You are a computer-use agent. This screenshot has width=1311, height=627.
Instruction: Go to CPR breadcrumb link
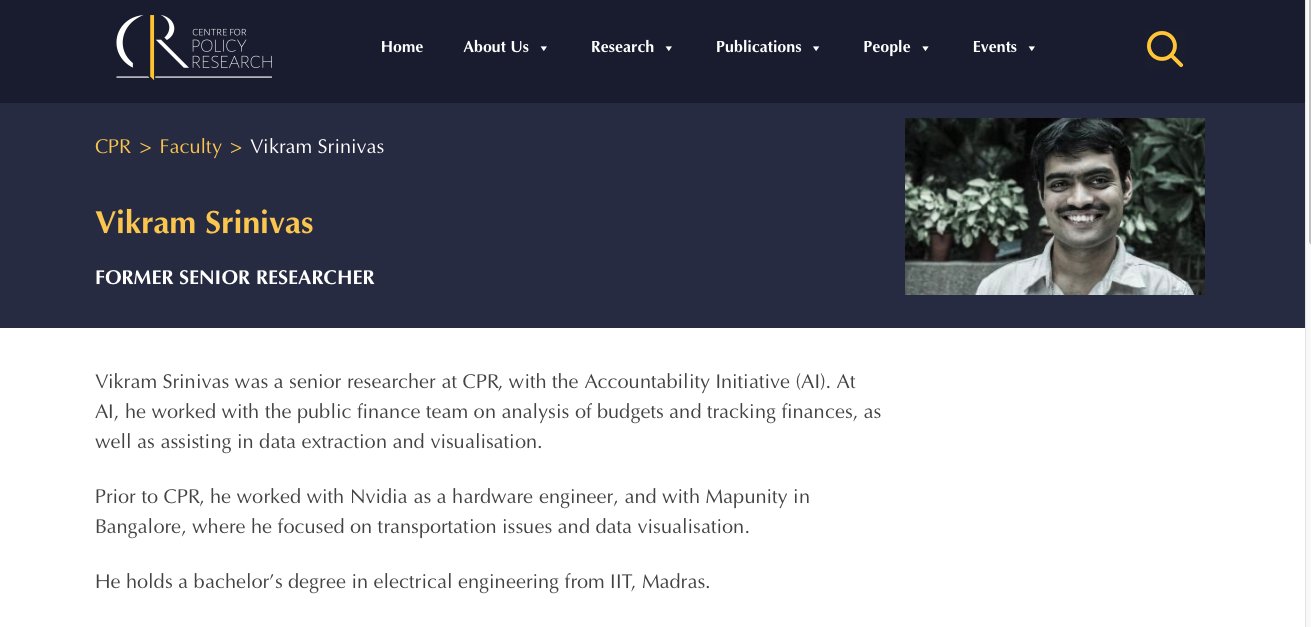click(x=113, y=146)
